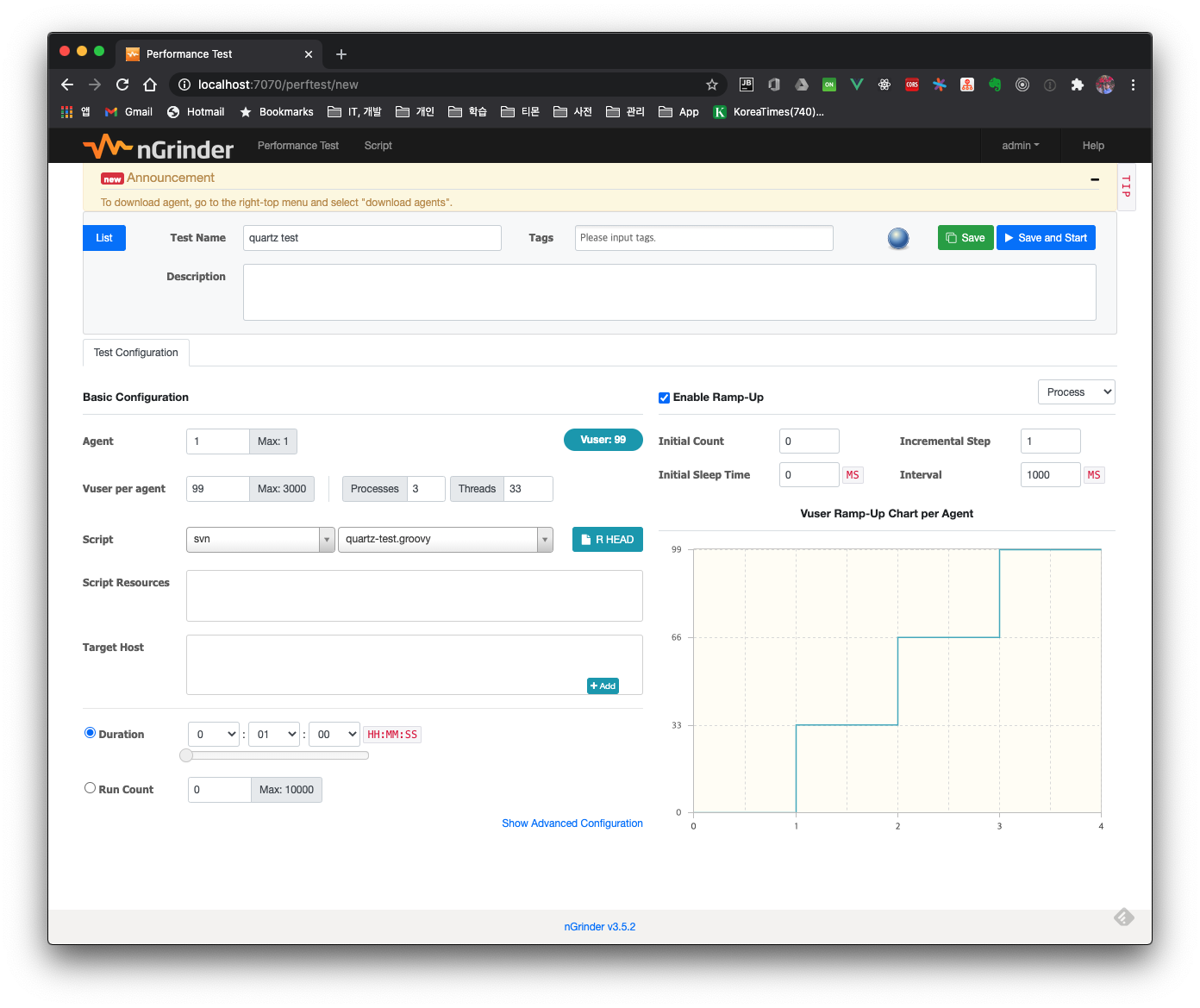Click the Test Name input field
Image resolution: width=1200 pixels, height=1008 pixels.
click(372, 238)
